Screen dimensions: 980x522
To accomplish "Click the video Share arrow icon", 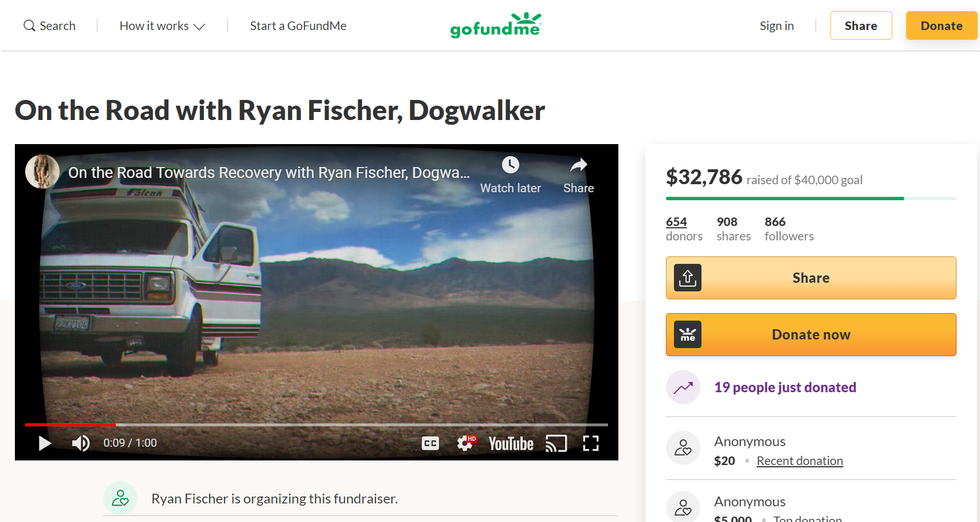I will (x=579, y=165).
